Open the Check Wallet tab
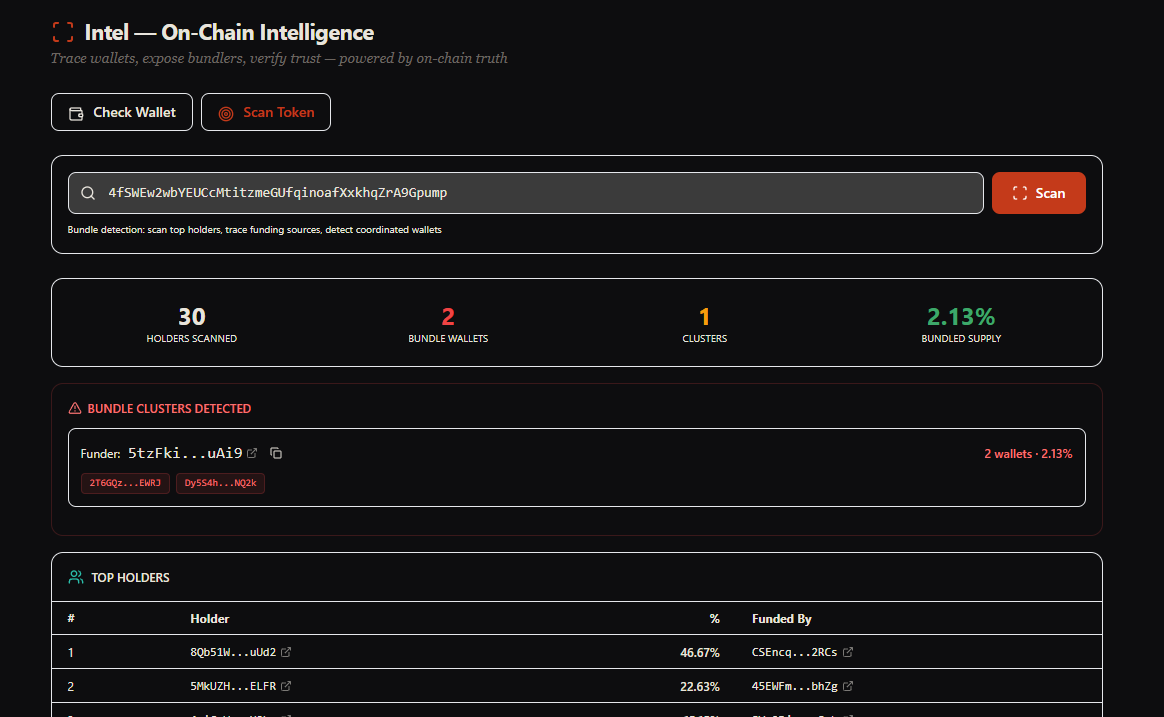The height and width of the screenshot is (717, 1164). [122, 112]
